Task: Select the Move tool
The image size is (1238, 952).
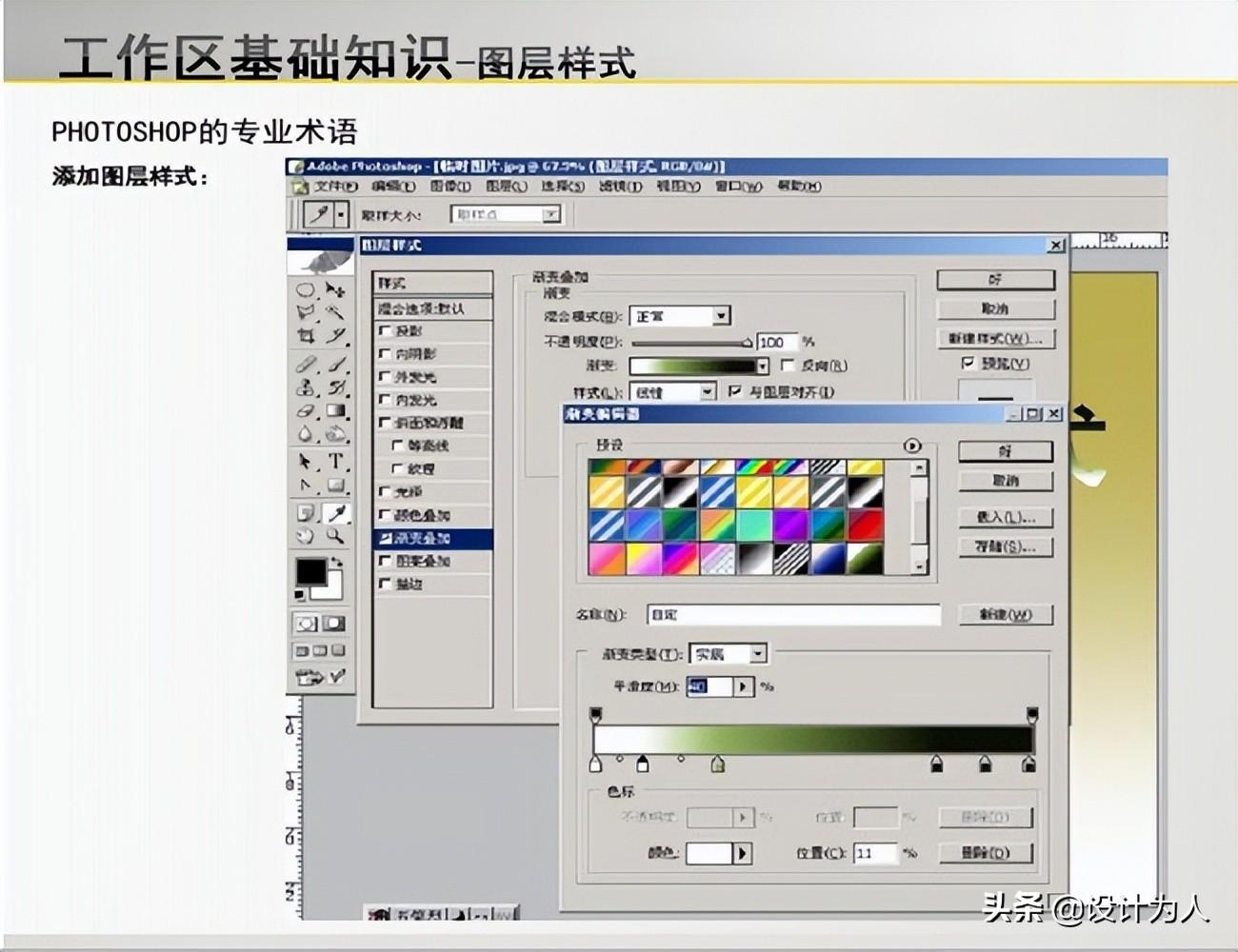Action: 335,289
